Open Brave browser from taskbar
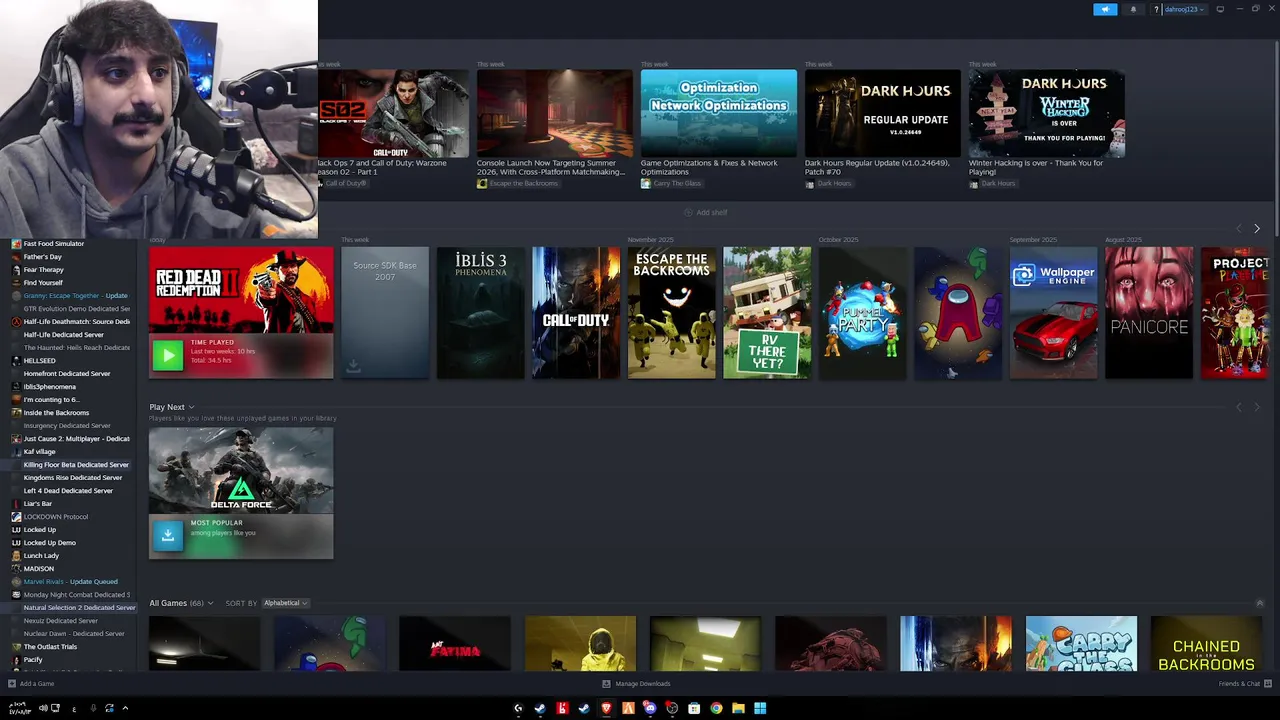 606,708
